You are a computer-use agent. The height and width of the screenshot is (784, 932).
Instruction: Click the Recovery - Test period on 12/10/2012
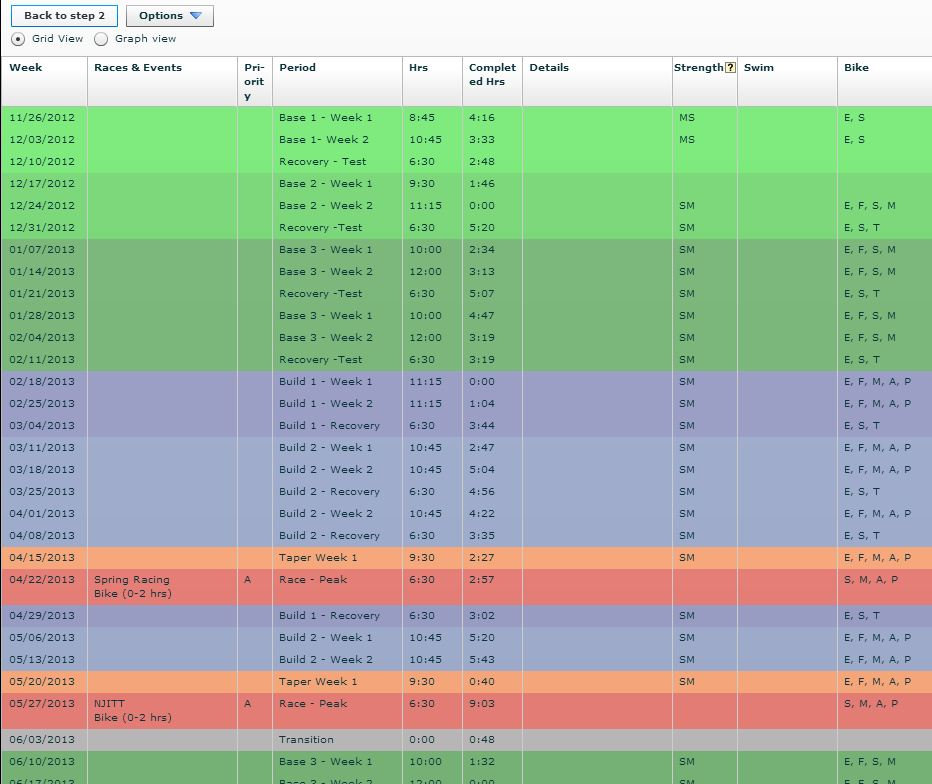click(x=322, y=162)
